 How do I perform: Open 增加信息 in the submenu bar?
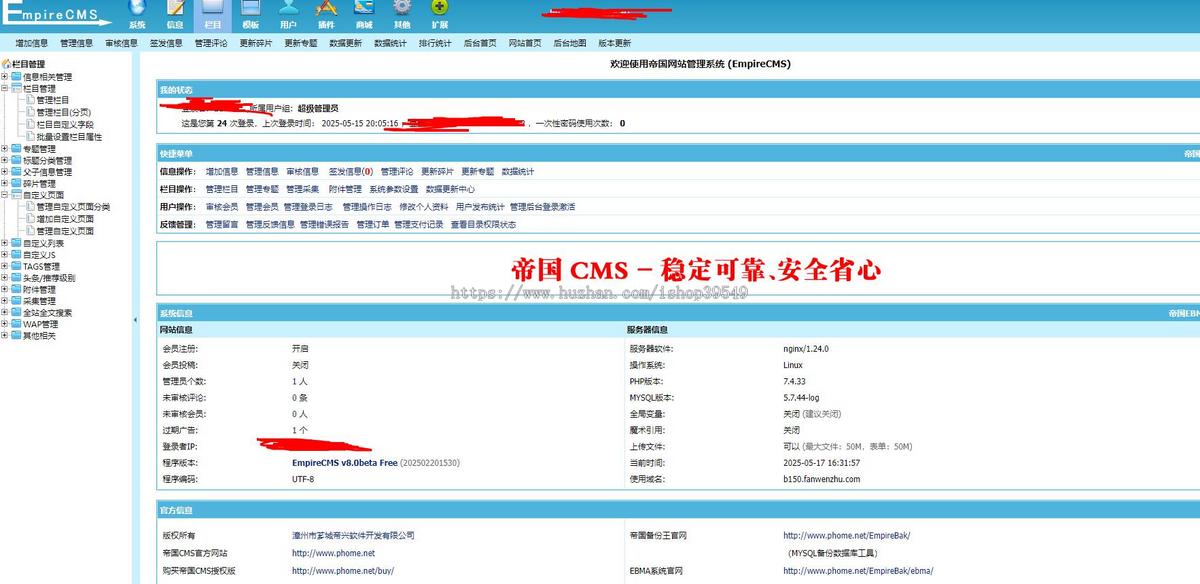click(31, 43)
